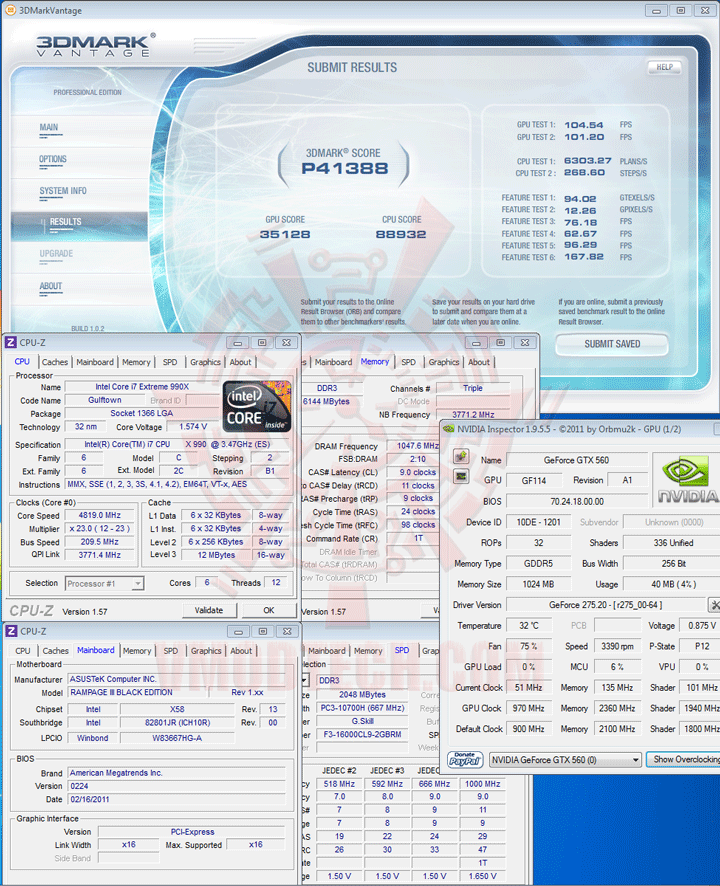Open the NVIDIA GeForce GTX 560 (0) dropdown
This screenshot has width=720, height=886.
click(565, 760)
